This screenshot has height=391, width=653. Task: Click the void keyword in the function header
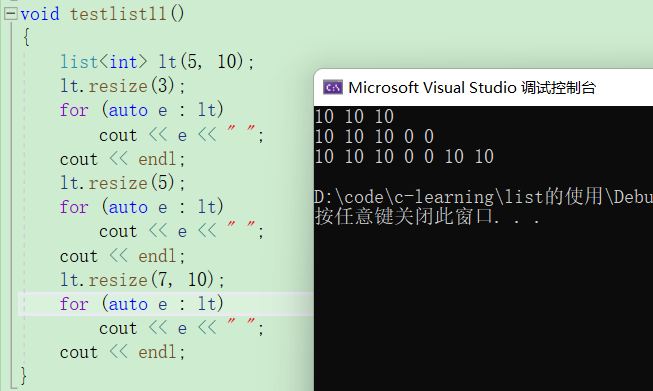pyautogui.click(x=40, y=14)
